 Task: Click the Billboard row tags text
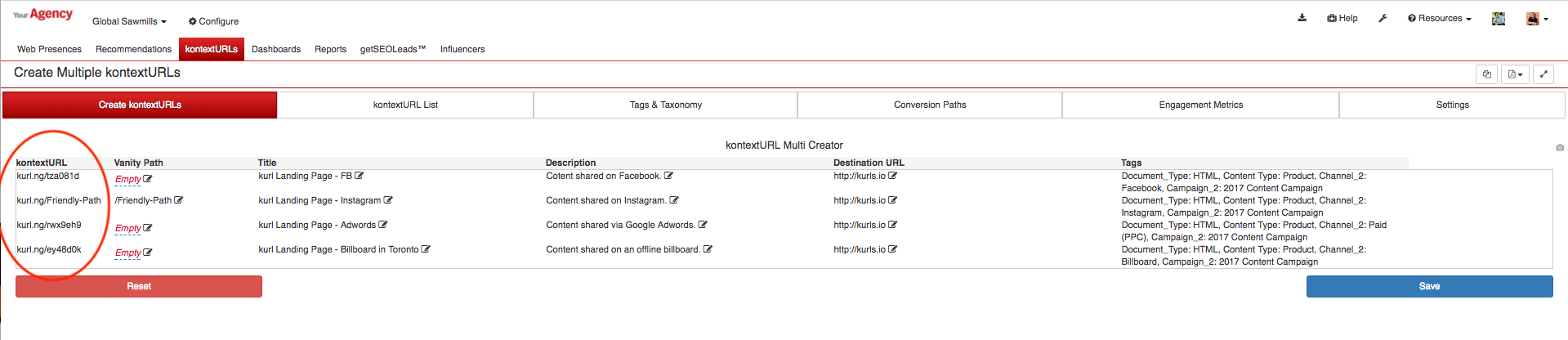(1244, 256)
